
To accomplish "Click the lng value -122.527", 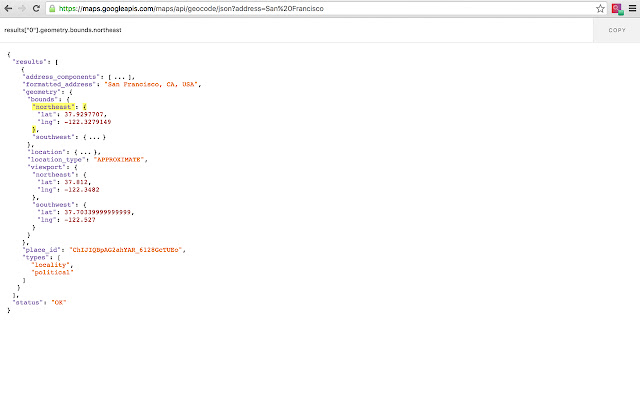I will pyautogui.click(x=80, y=220).
